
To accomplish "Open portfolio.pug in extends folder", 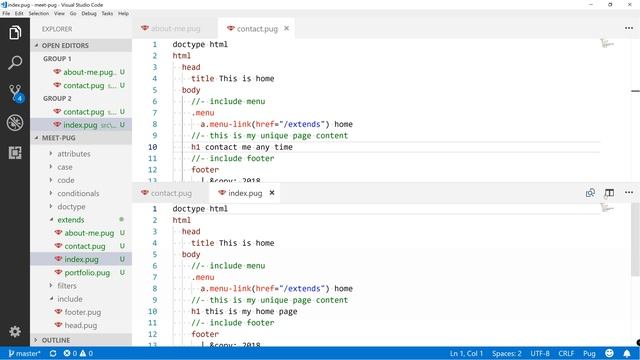I will (81, 272).
